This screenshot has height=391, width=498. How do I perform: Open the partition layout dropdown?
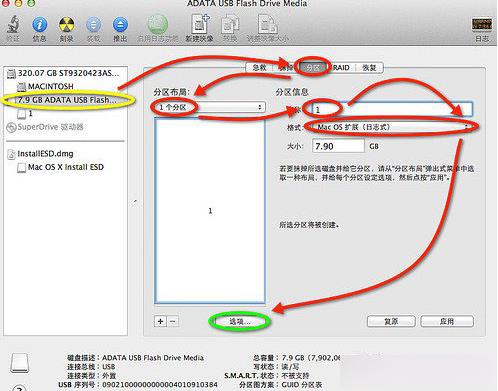[209, 107]
